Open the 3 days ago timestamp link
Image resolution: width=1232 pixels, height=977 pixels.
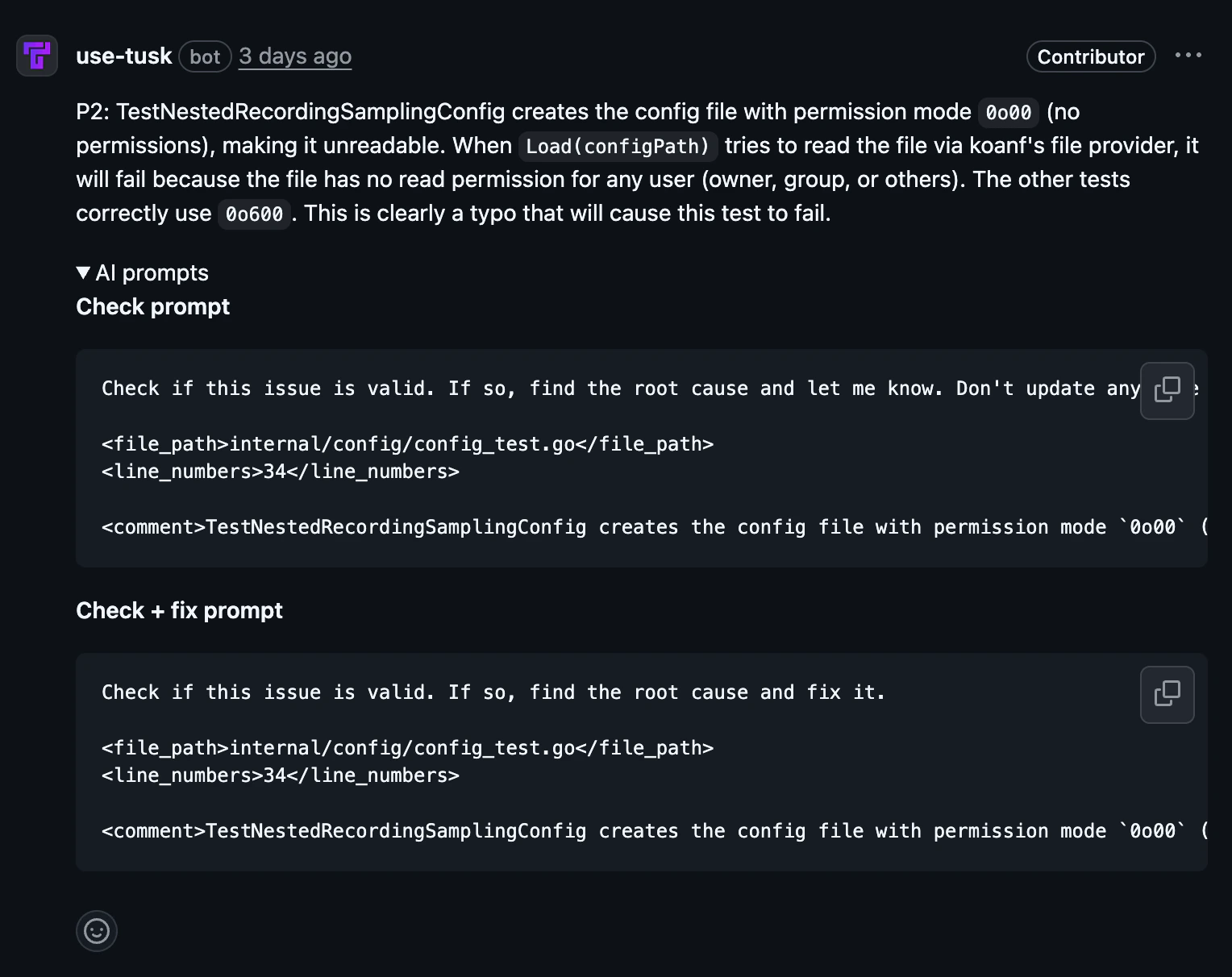[x=294, y=56]
